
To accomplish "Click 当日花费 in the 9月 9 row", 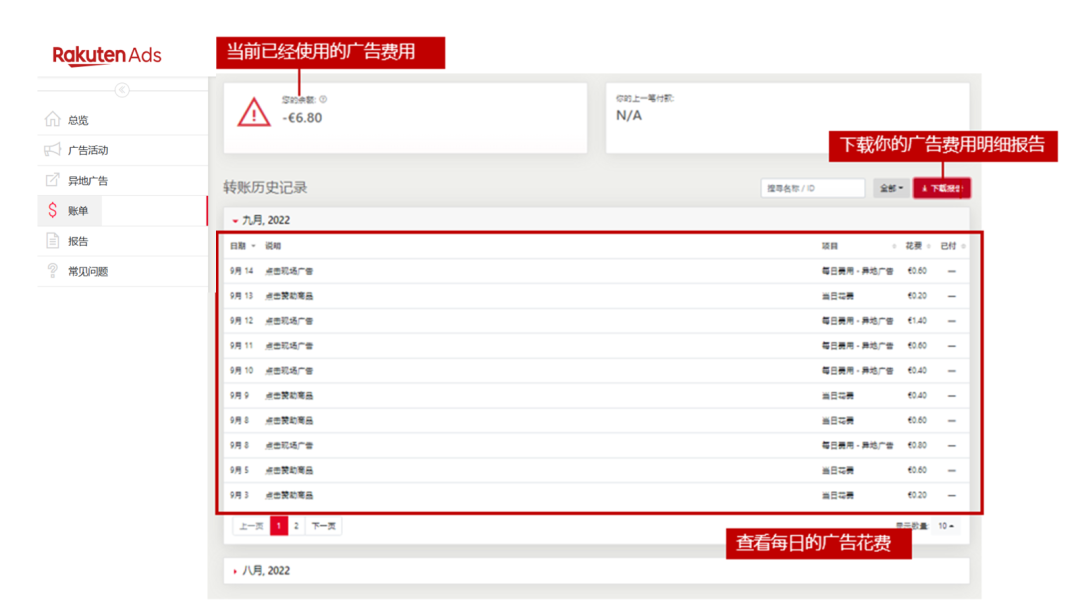I will [838, 396].
